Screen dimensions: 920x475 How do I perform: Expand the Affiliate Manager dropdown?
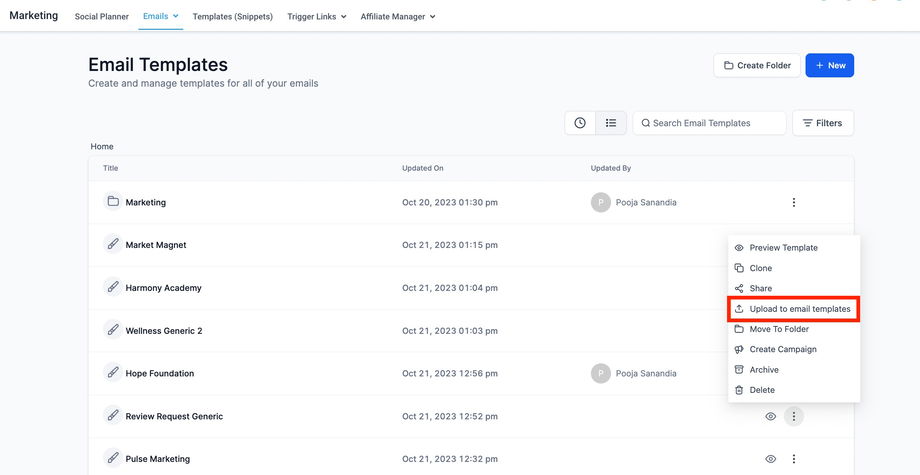[x=398, y=16]
